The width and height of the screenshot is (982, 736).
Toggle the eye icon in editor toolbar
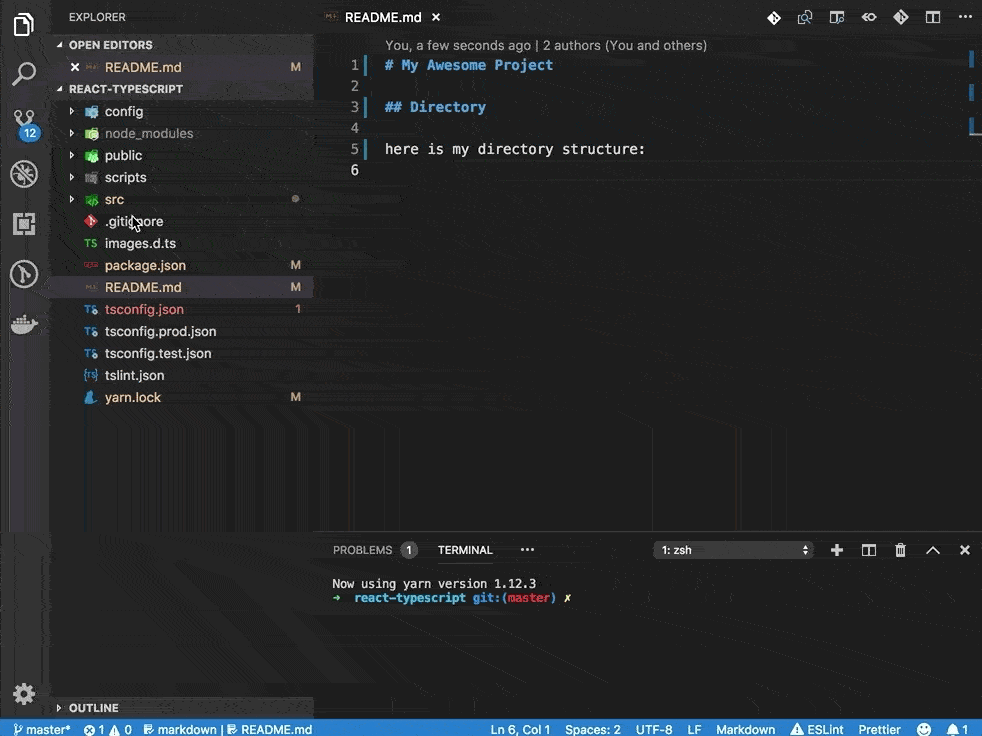(x=869, y=18)
